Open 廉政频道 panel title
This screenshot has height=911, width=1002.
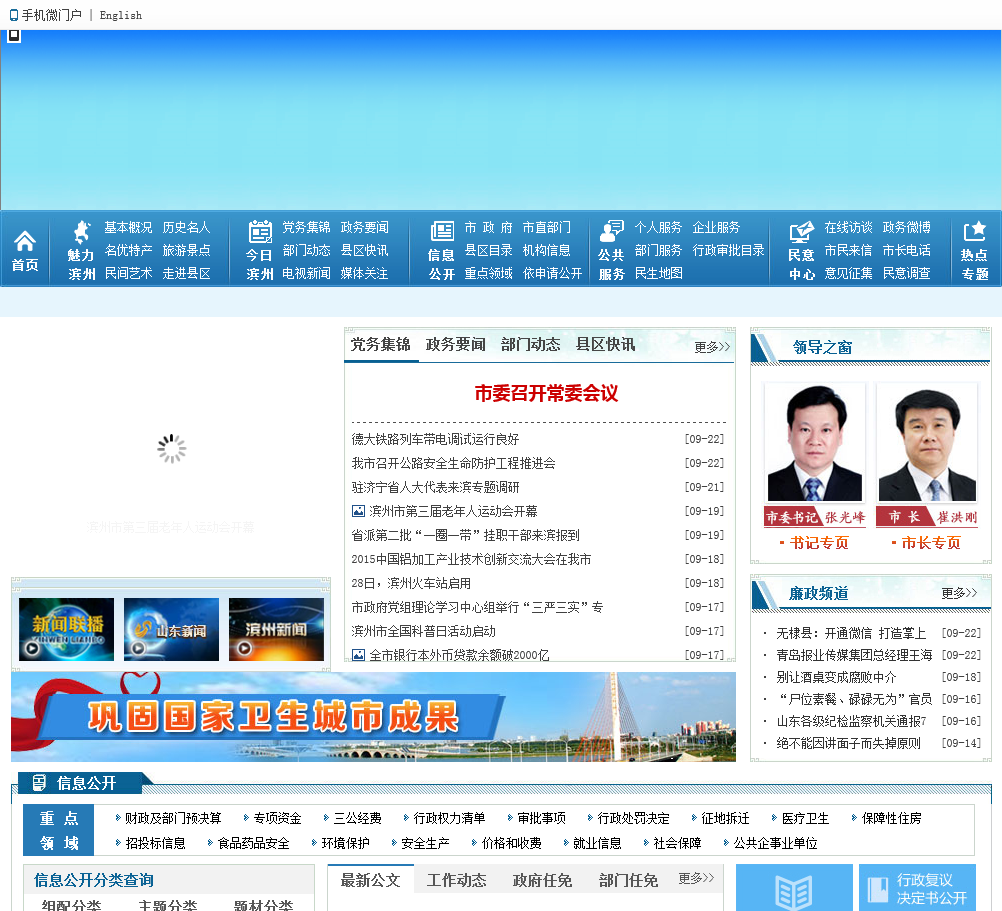point(819,593)
